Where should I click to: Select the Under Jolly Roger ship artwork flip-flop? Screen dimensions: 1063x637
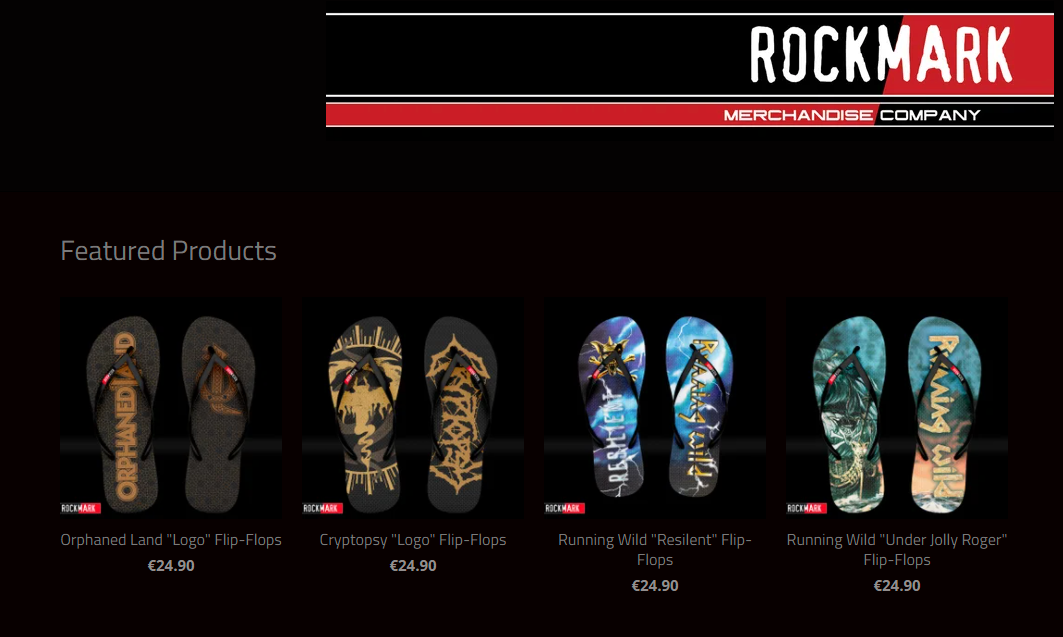click(x=849, y=413)
